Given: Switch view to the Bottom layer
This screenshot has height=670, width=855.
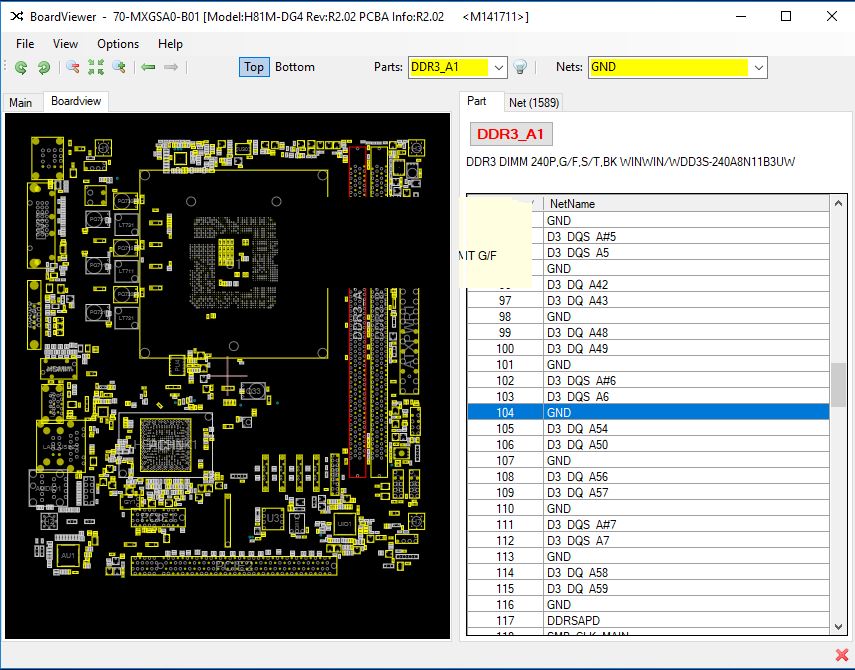Looking at the screenshot, I should [295, 67].
